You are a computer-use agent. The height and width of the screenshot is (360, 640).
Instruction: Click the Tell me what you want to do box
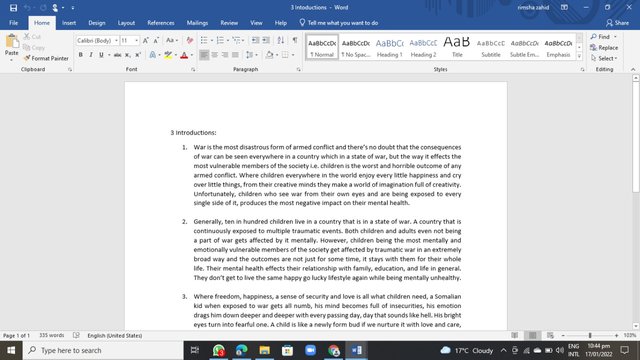[x=339, y=23]
